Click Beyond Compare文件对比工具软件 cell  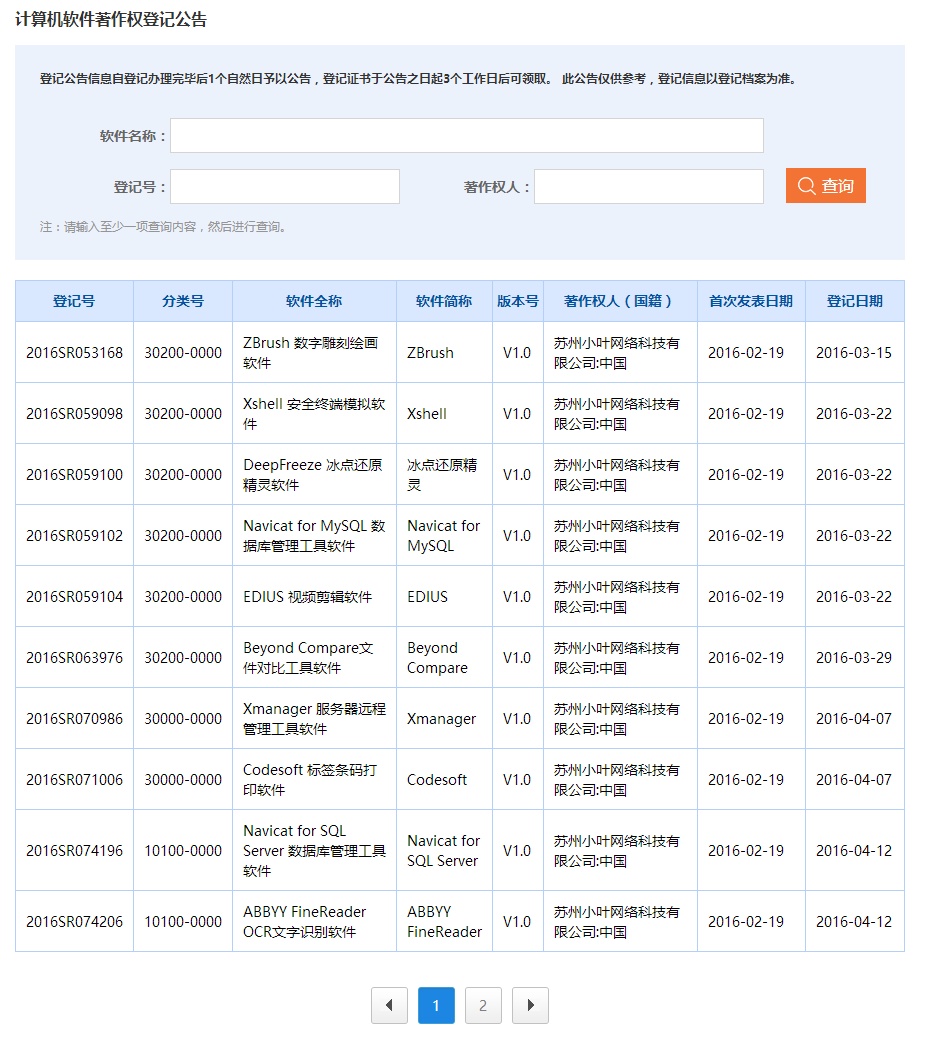[x=314, y=658]
